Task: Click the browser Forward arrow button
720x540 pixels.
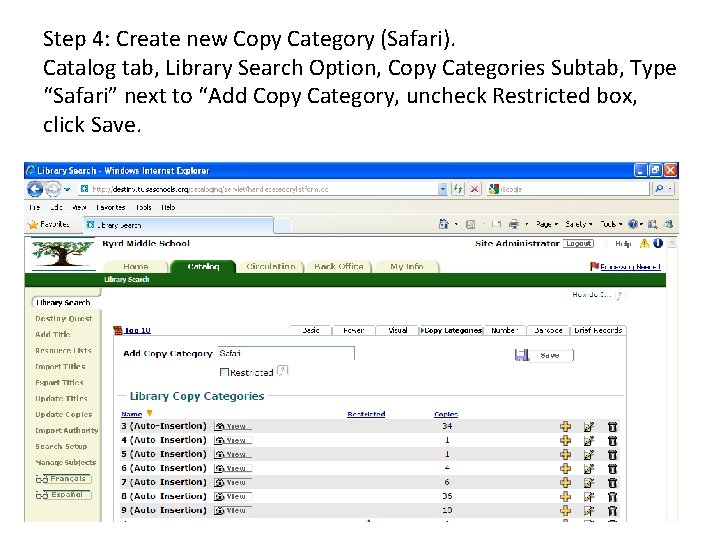Action: tap(53, 189)
